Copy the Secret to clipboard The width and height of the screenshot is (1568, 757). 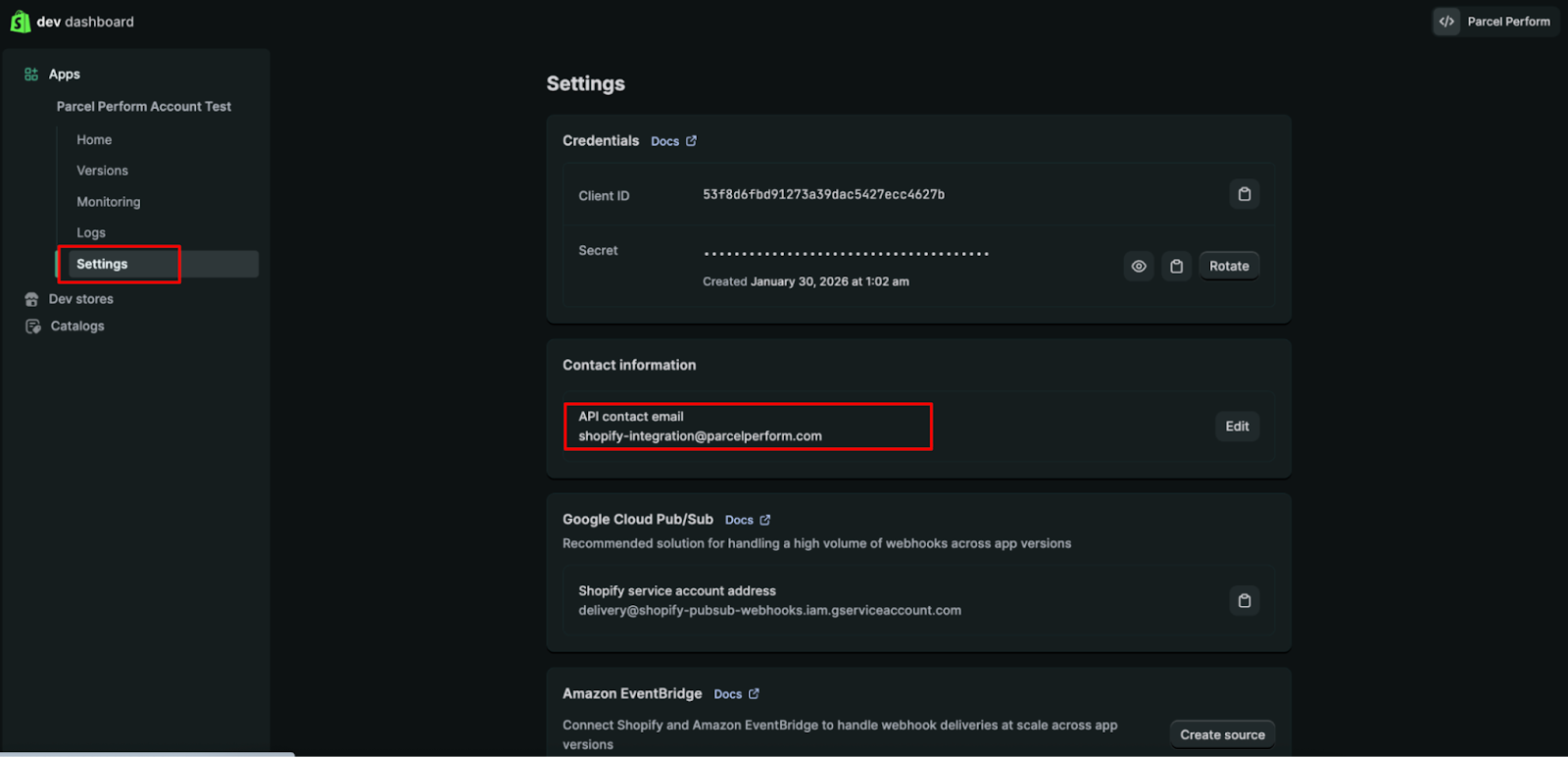pyautogui.click(x=1176, y=266)
